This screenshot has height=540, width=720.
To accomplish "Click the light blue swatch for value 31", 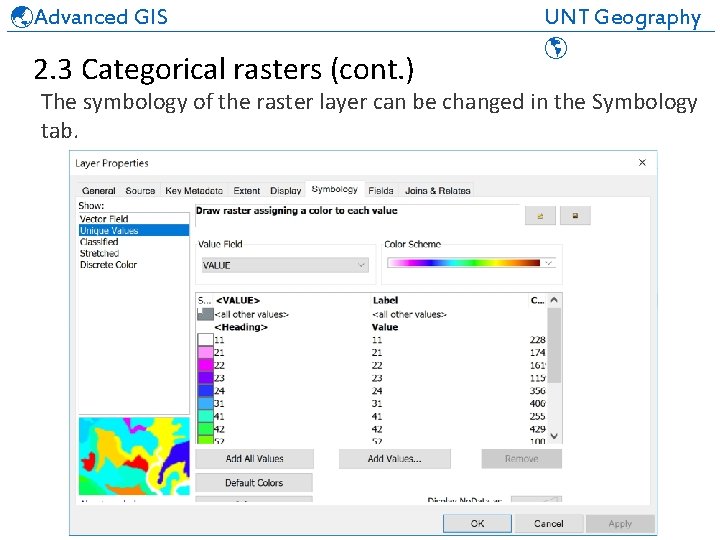I will (205, 403).
